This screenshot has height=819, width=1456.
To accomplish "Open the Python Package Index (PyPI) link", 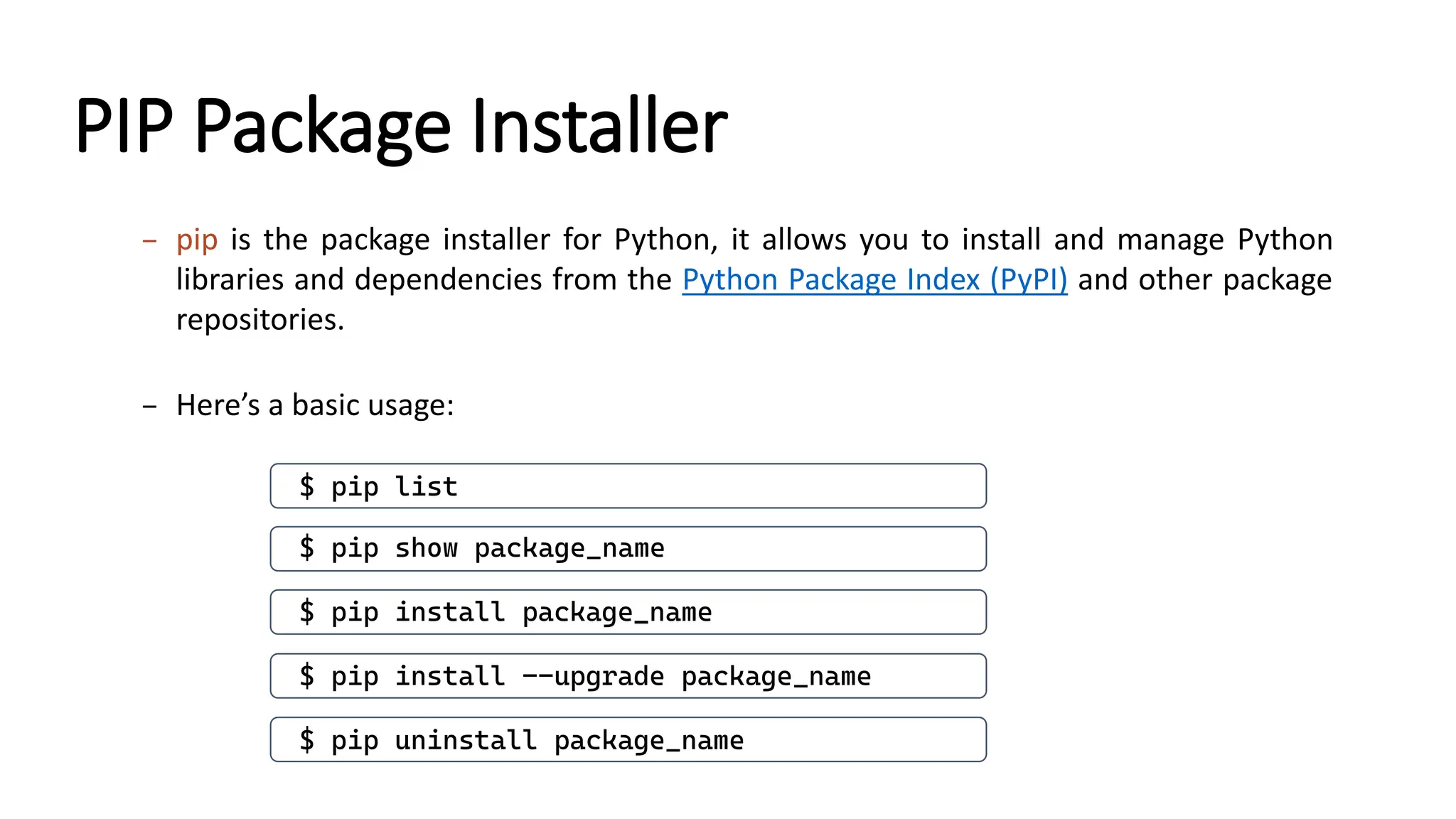I will [x=874, y=280].
